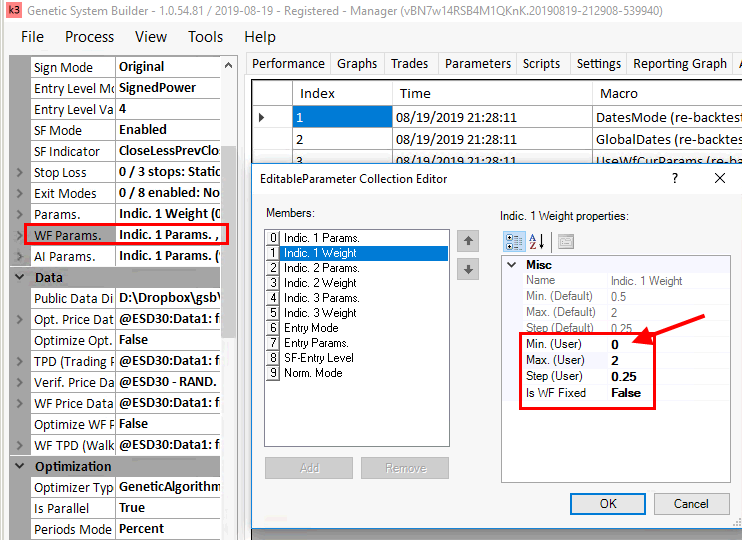This screenshot has width=742, height=540.
Task: Collapse the Misc category in properties
Action: coord(512,265)
